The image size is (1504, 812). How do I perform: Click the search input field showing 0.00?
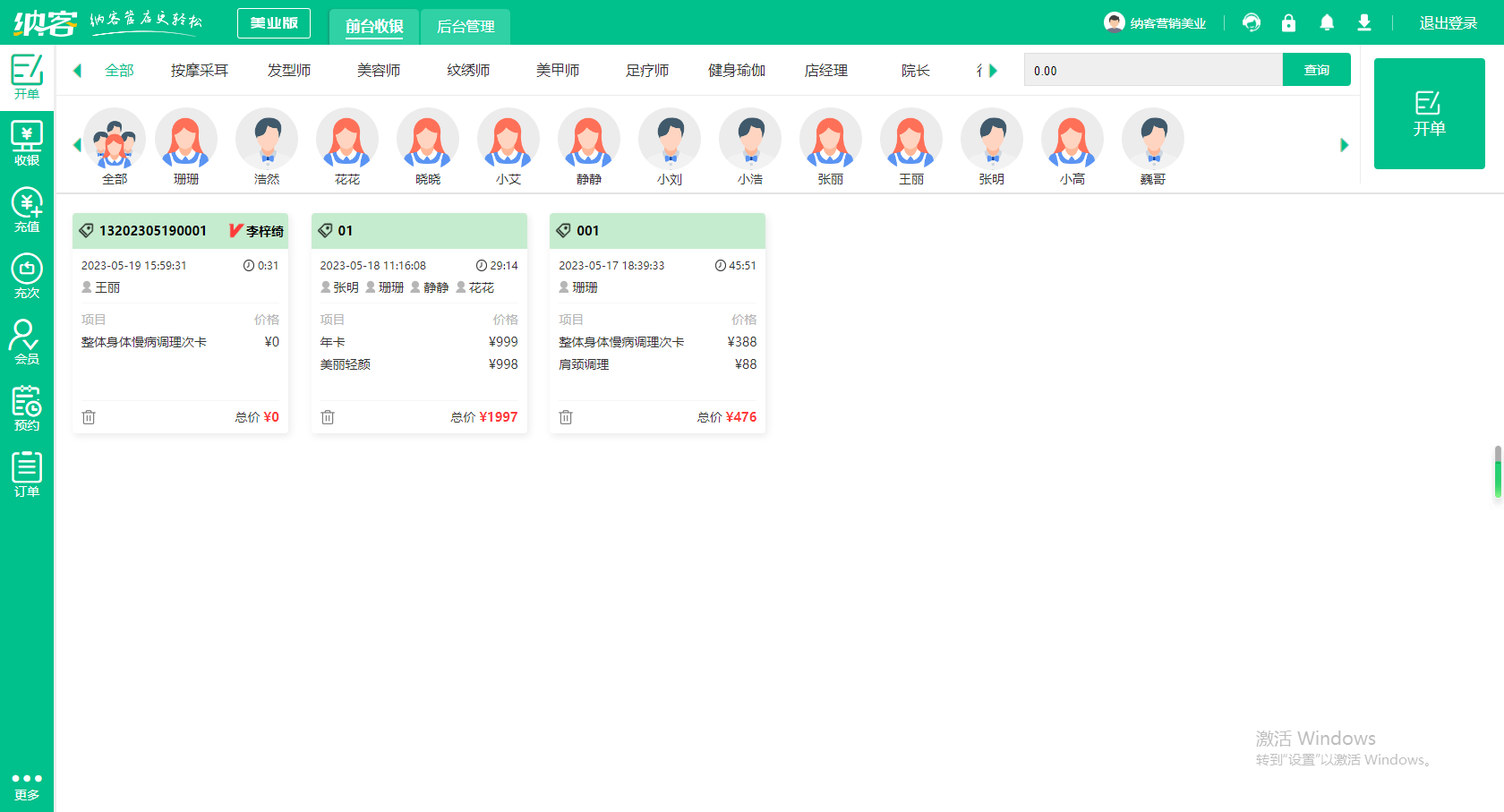pyautogui.click(x=1153, y=70)
